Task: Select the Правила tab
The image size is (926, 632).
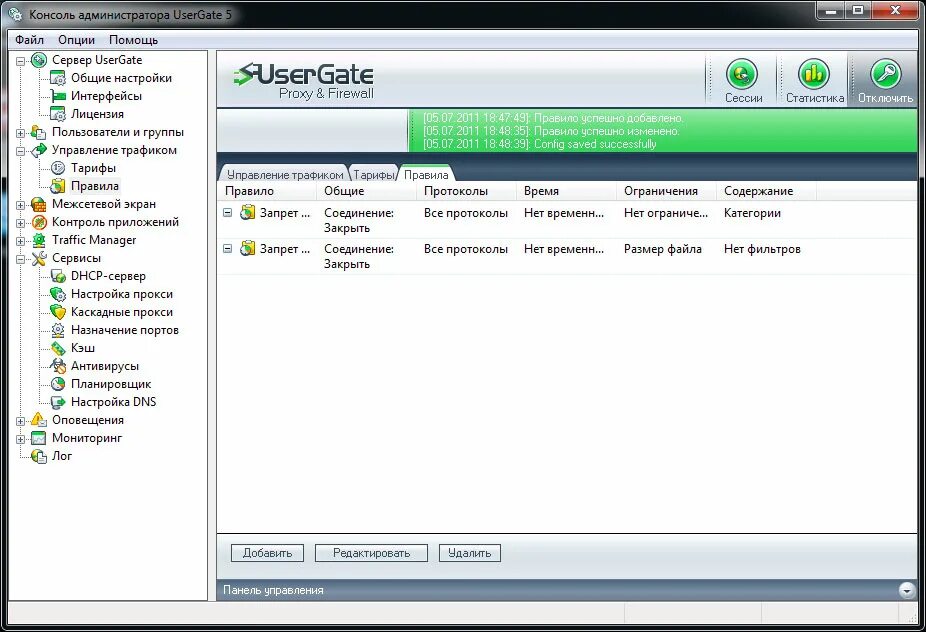Action: [426, 174]
